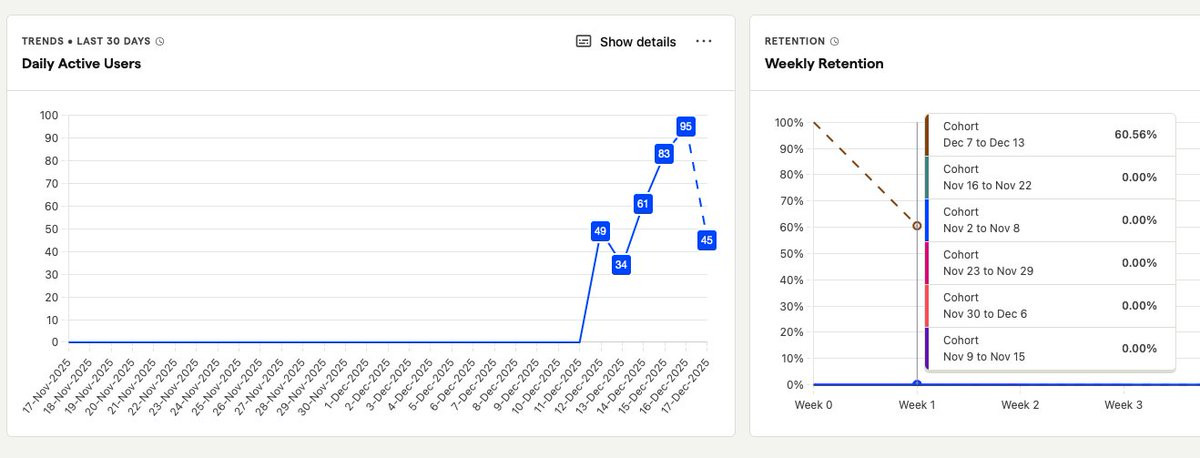Click the data point labeled 49

pyautogui.click(x=600, y=231)
